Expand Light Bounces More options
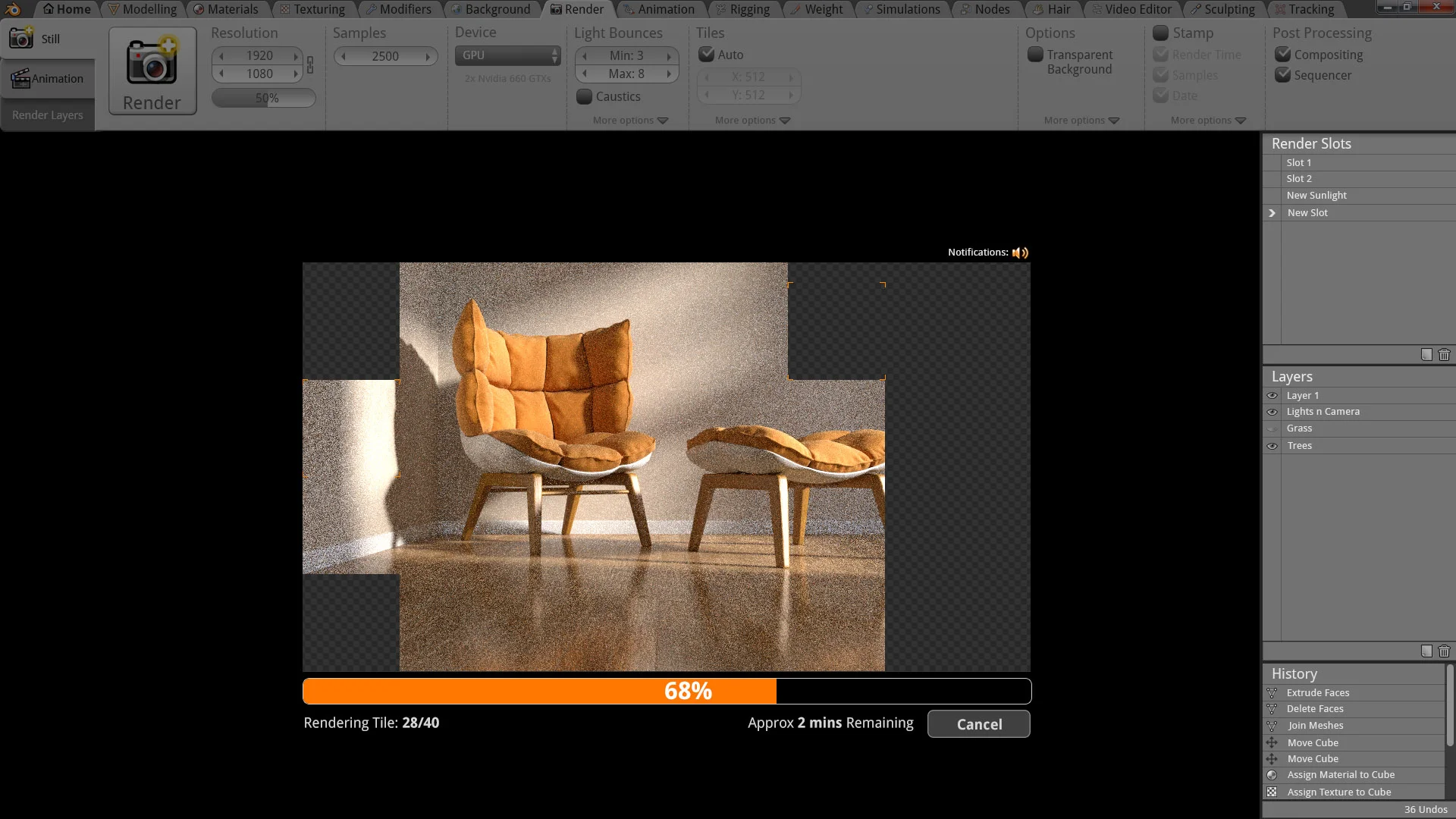The height and width of the screenshot is (819, 1456). pos(629,121)
